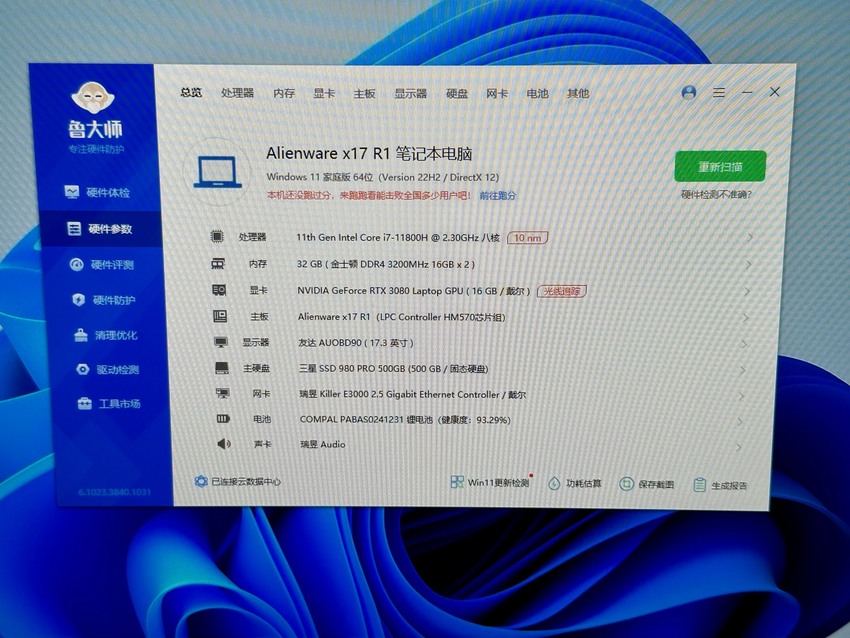850x638 pixels.
Task: Open 清理优化 in the sidebar
Action: tap(106, 335)
